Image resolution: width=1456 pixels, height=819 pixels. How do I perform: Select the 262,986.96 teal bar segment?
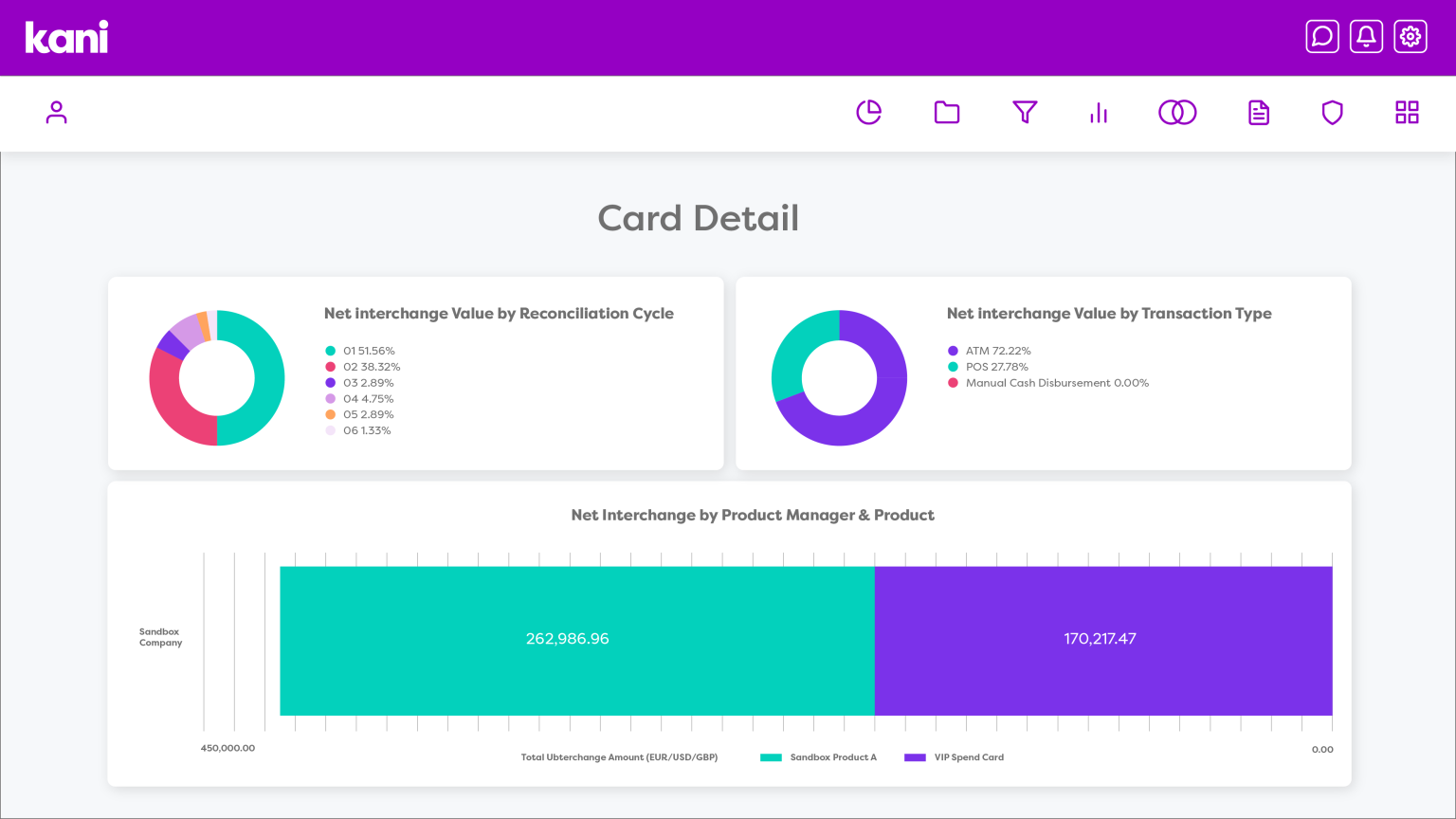click(x=577, y=641)
